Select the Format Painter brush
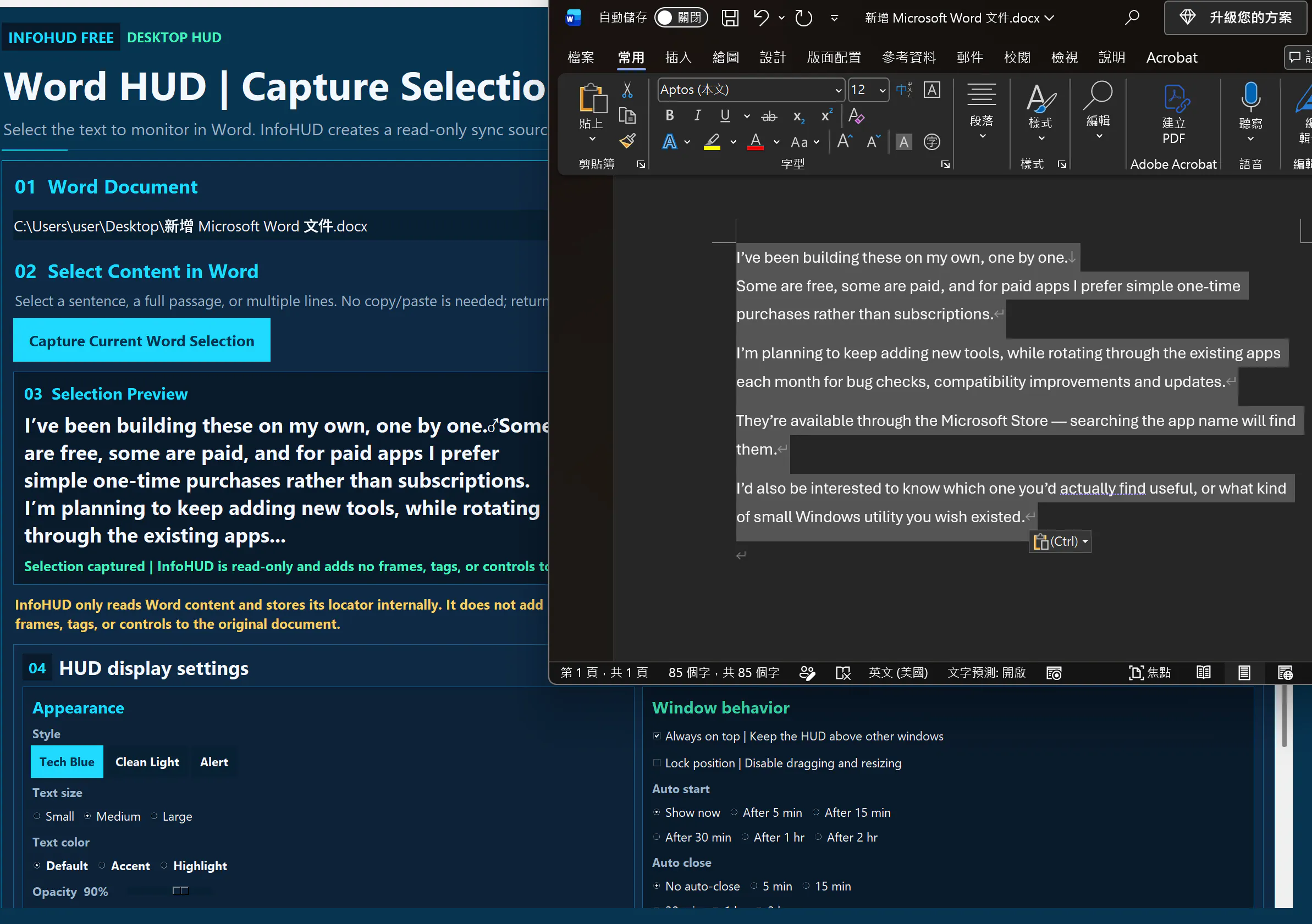The image size is (1312, 924). (627, 141)
